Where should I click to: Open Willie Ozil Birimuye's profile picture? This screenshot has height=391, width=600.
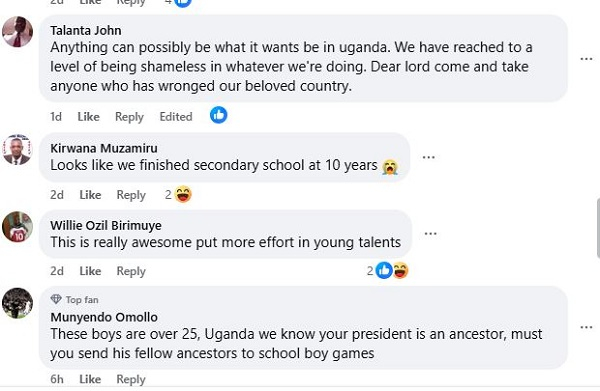[17, 227]
